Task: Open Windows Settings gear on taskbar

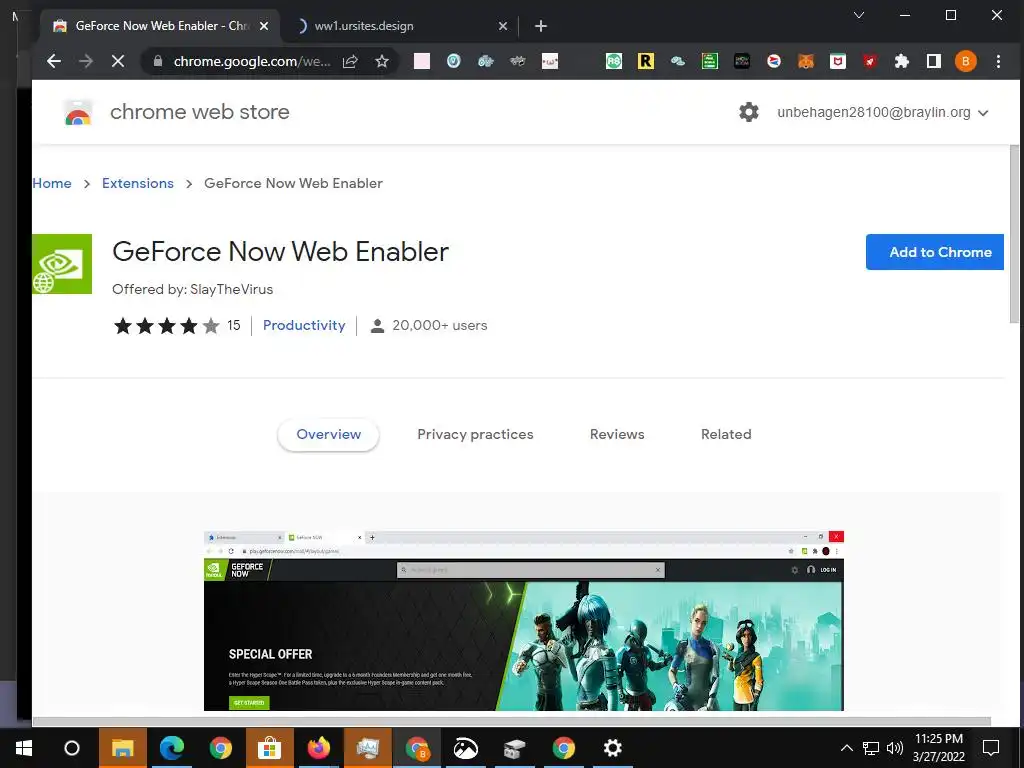Action: coord(613,748)
